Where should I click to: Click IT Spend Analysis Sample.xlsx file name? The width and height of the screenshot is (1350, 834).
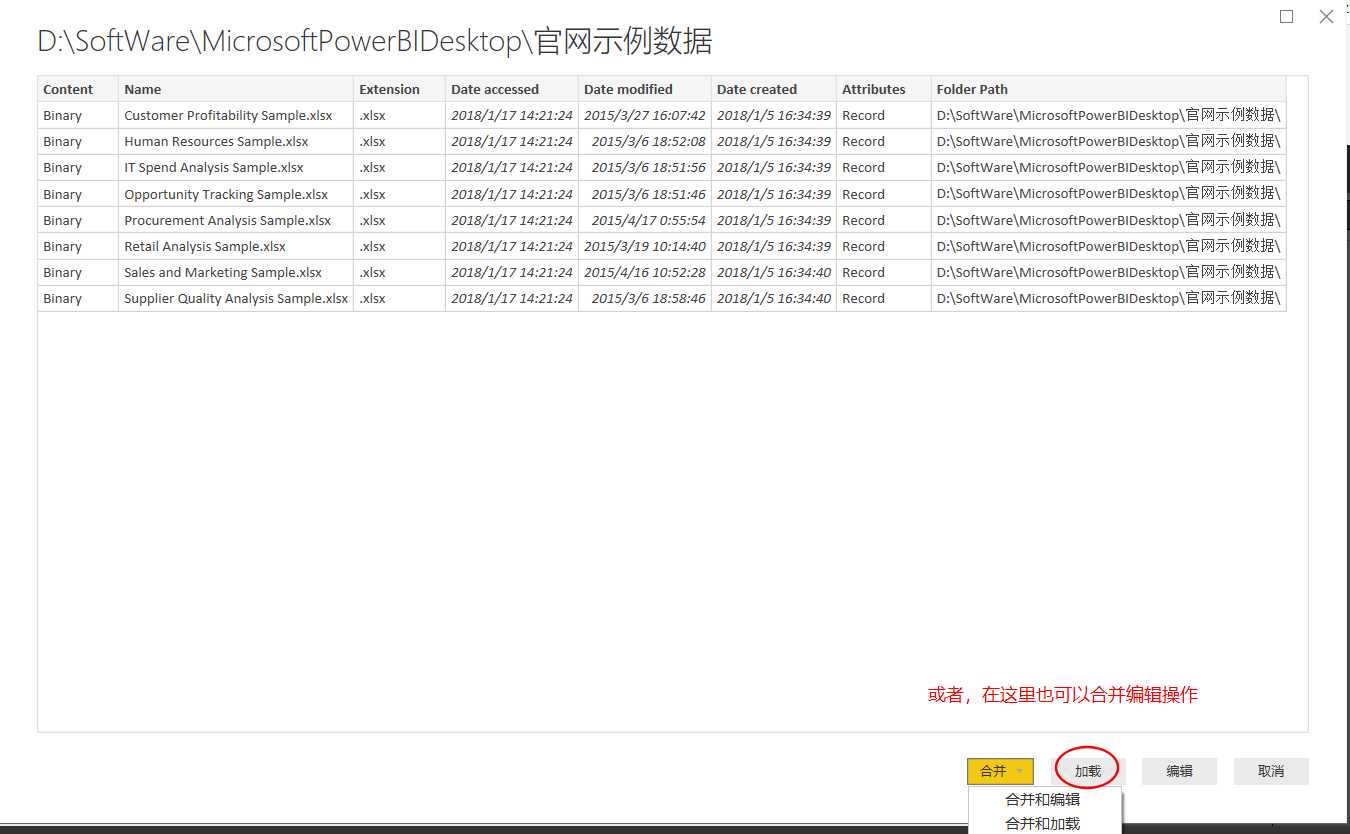[x=214, y=167]
